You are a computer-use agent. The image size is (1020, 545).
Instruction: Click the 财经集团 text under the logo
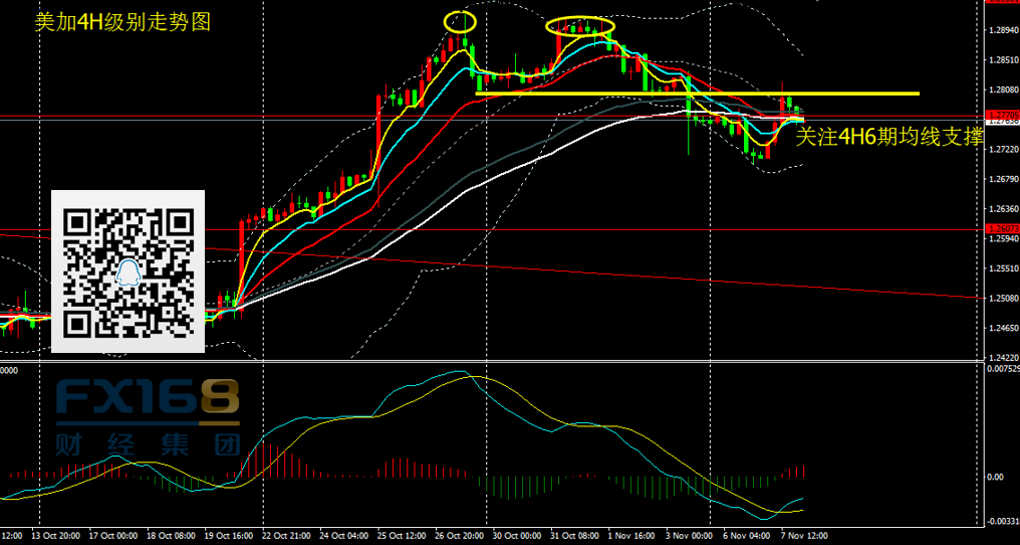pyautogui.click(x=147, y=441)
